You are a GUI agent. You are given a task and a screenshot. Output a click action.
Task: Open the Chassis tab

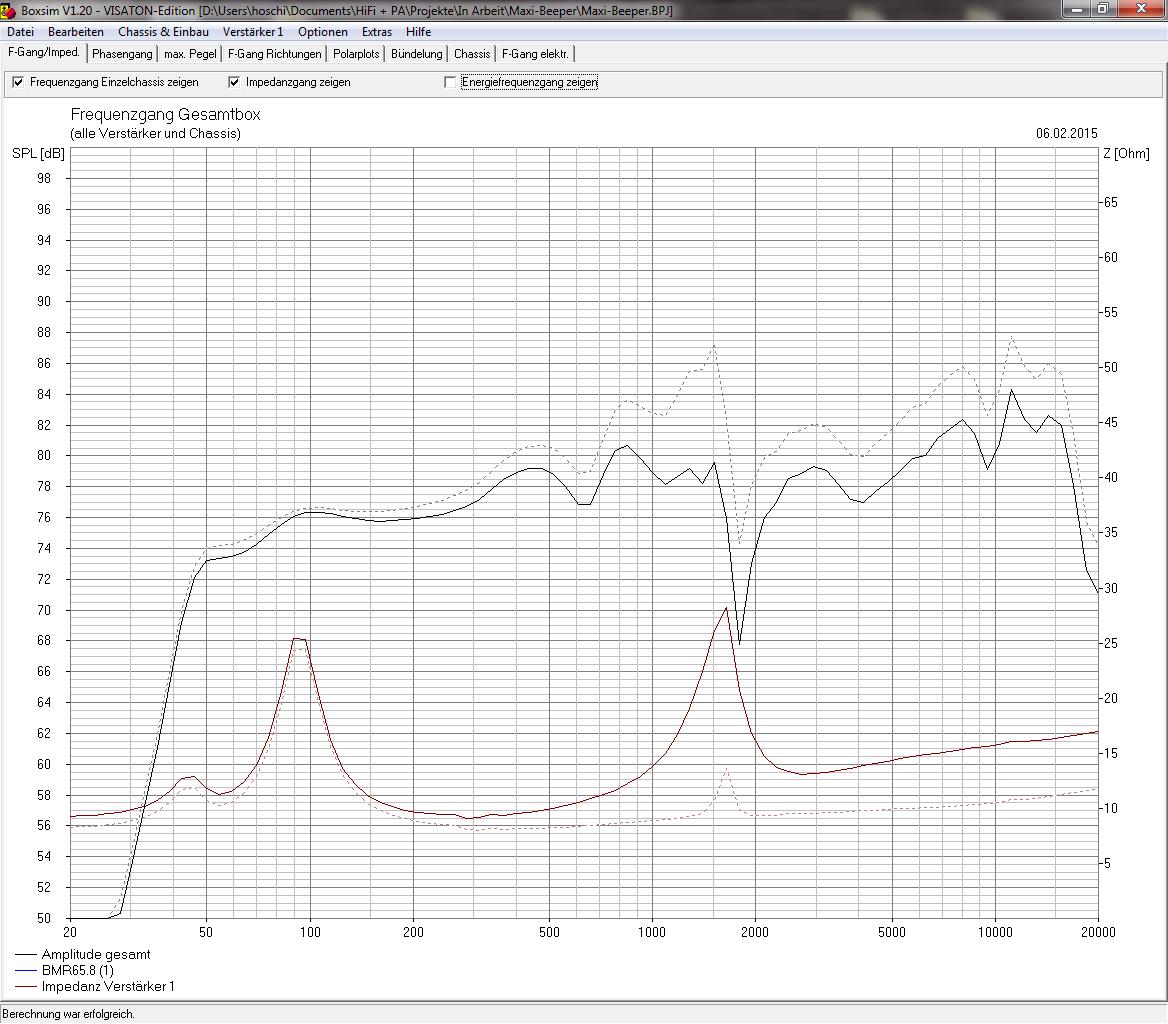click(x=472, y=54)
